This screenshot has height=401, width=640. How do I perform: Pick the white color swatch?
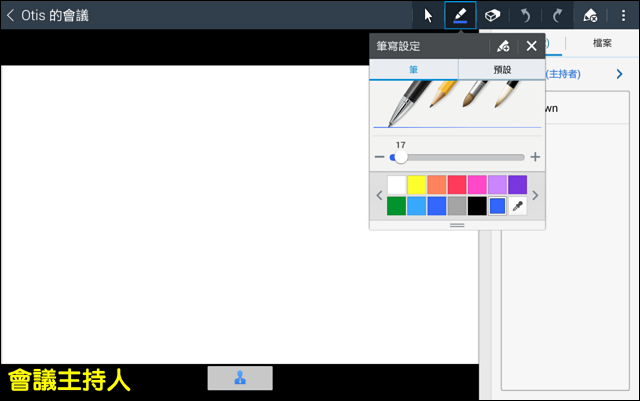[x=396, y=185]
